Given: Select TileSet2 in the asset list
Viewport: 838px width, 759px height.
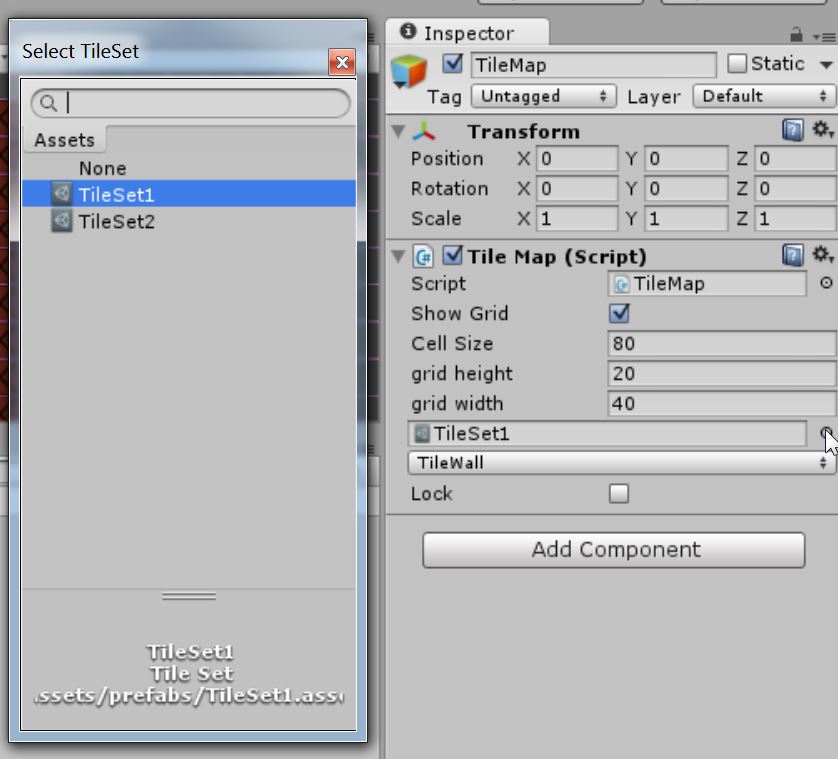Looking at the screenshot, I should click(189, 221).
